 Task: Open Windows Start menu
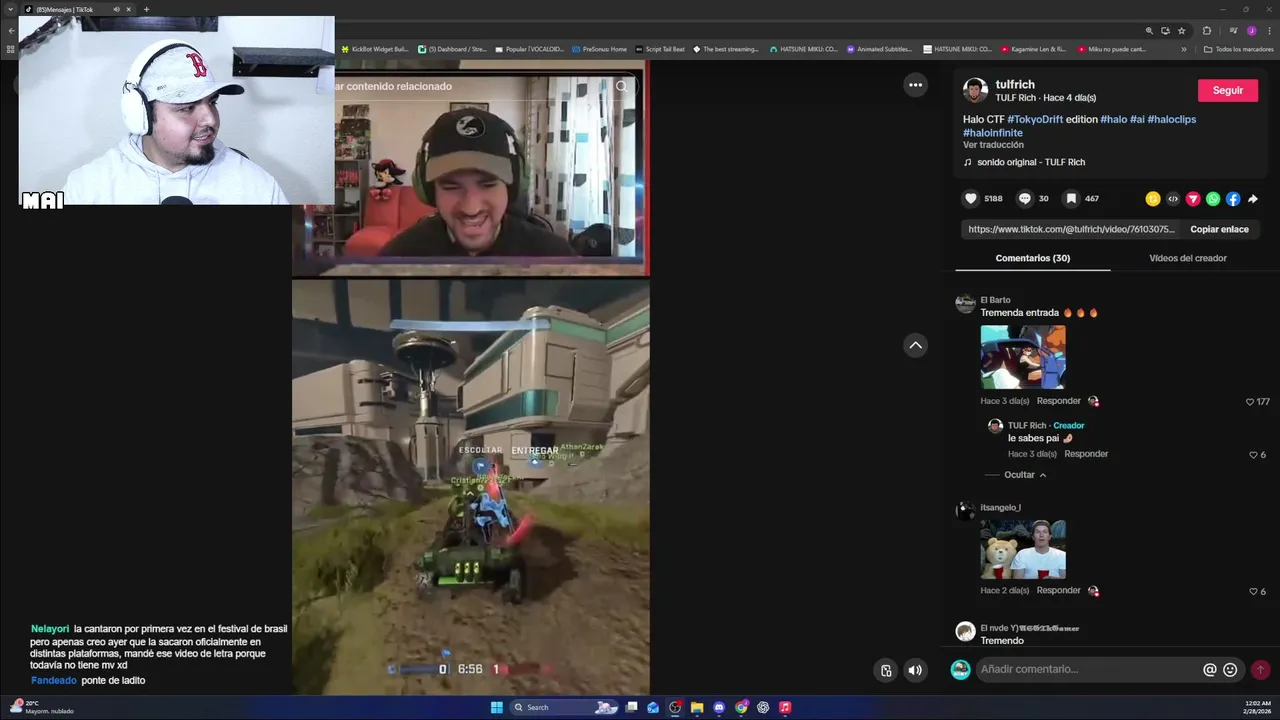pos(497,707)
